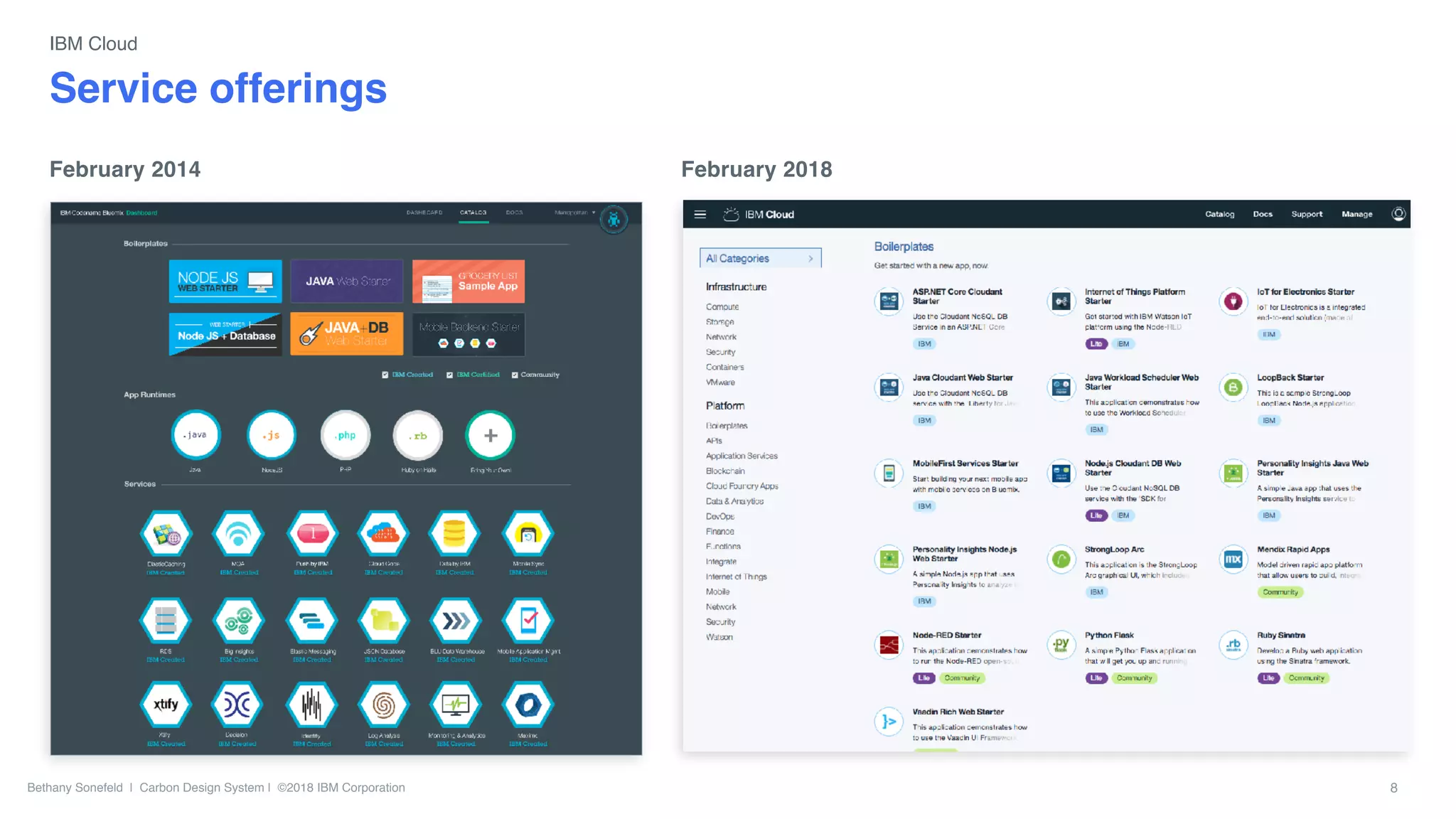
Task: Open Manage in IBM Cloud header
Action: (x=1356, y=214)
